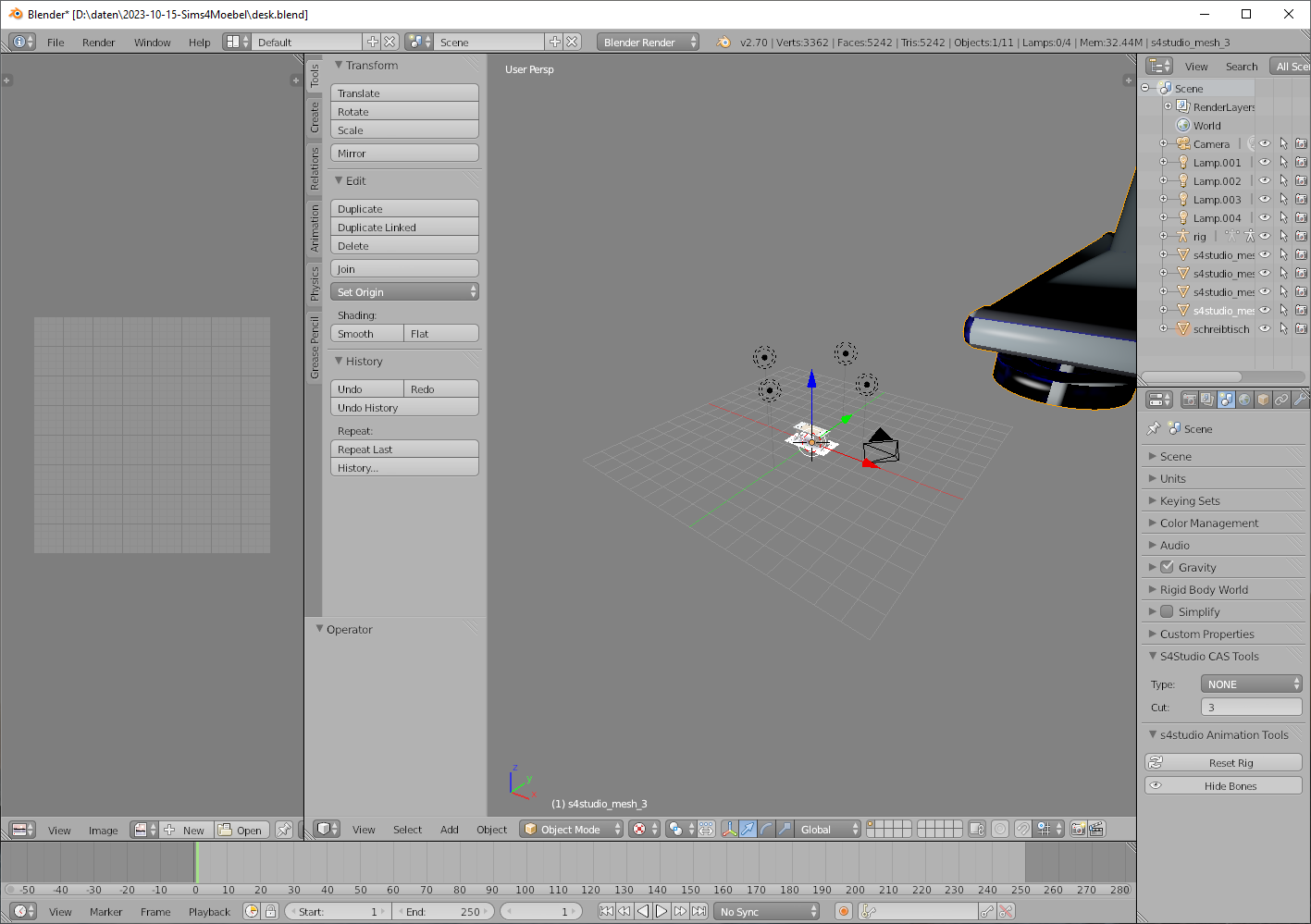Select the schreibtisch object in outliner
Image resolution: width=1311 pixels, height=924 pixels.
[x=1221, y=329]
